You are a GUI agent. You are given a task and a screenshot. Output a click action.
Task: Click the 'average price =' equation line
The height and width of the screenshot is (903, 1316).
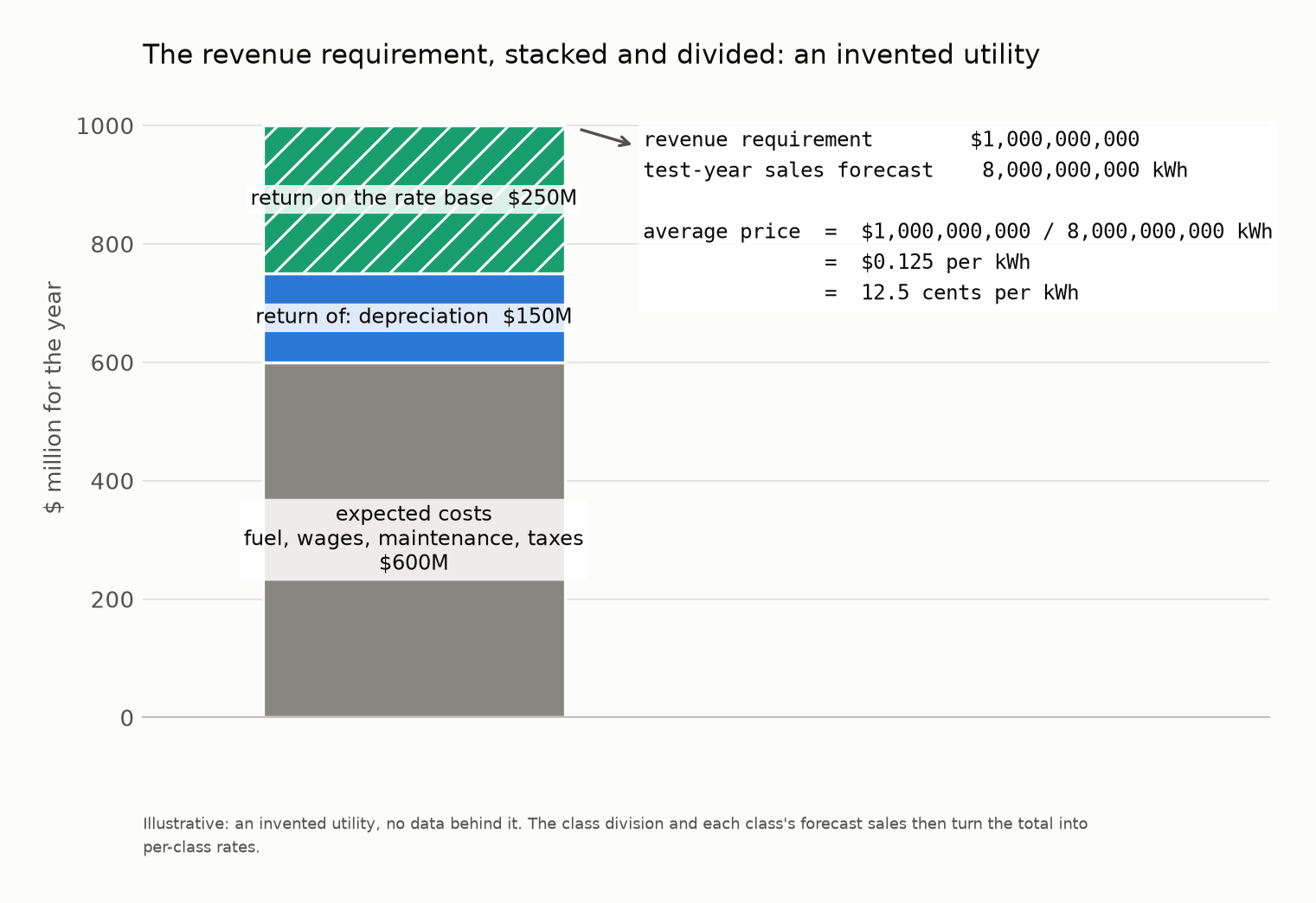tap(958, 232)
